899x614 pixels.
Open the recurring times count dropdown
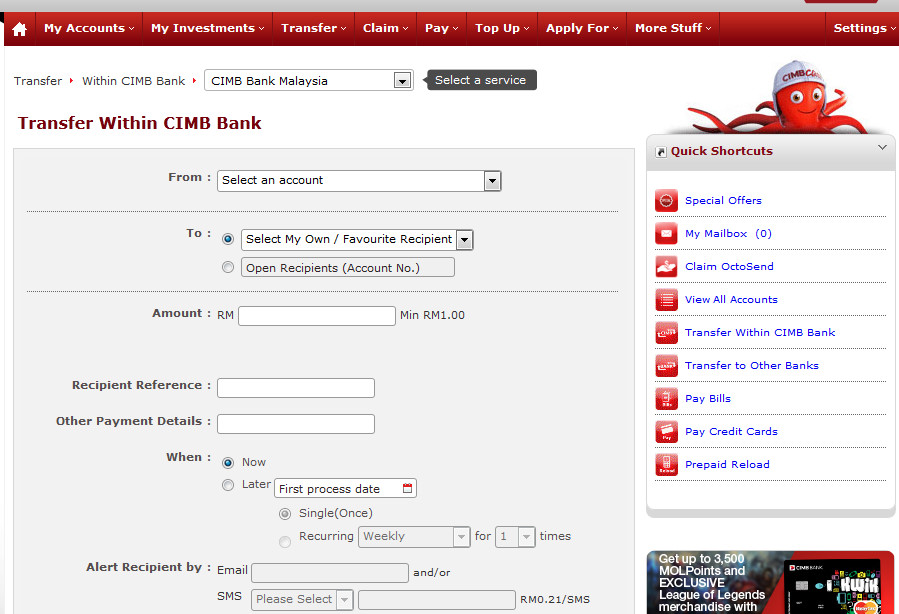point(515,537)
